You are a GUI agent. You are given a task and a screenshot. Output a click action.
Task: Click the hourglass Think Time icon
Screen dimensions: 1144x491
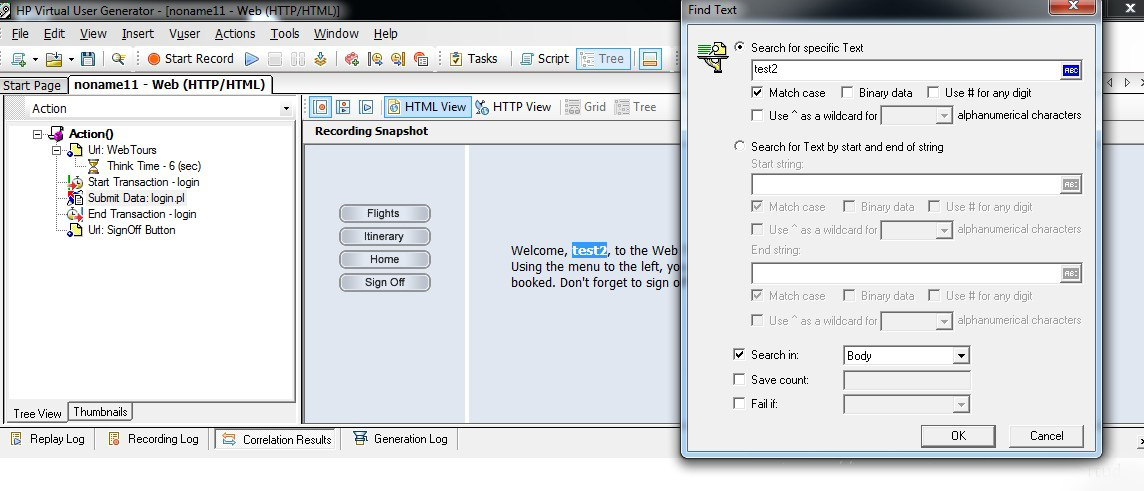pyautogui.click(x=93, y=166)
